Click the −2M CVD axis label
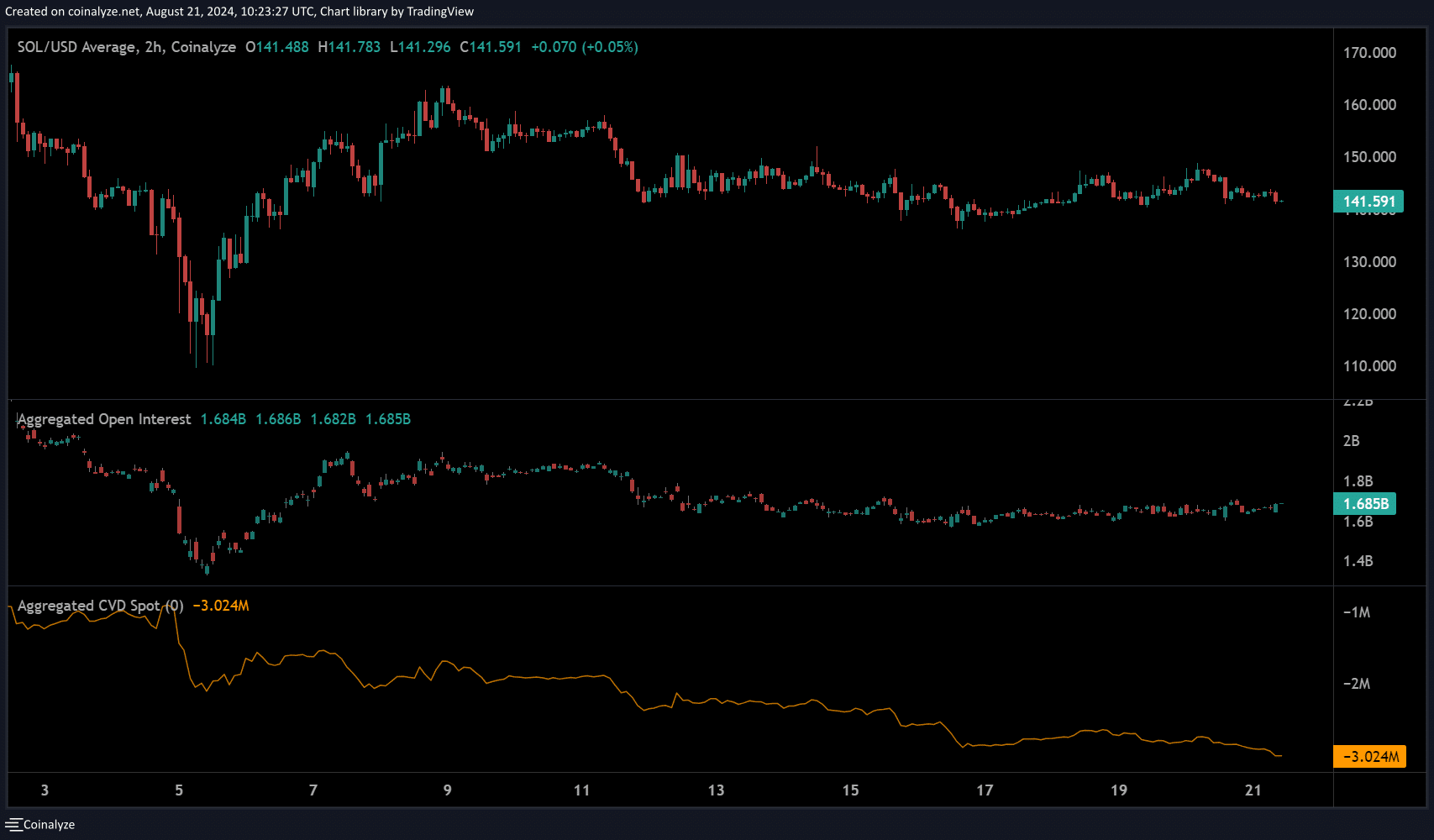Viewport: 1434px width, 840px height. [x=1357, y=684]
